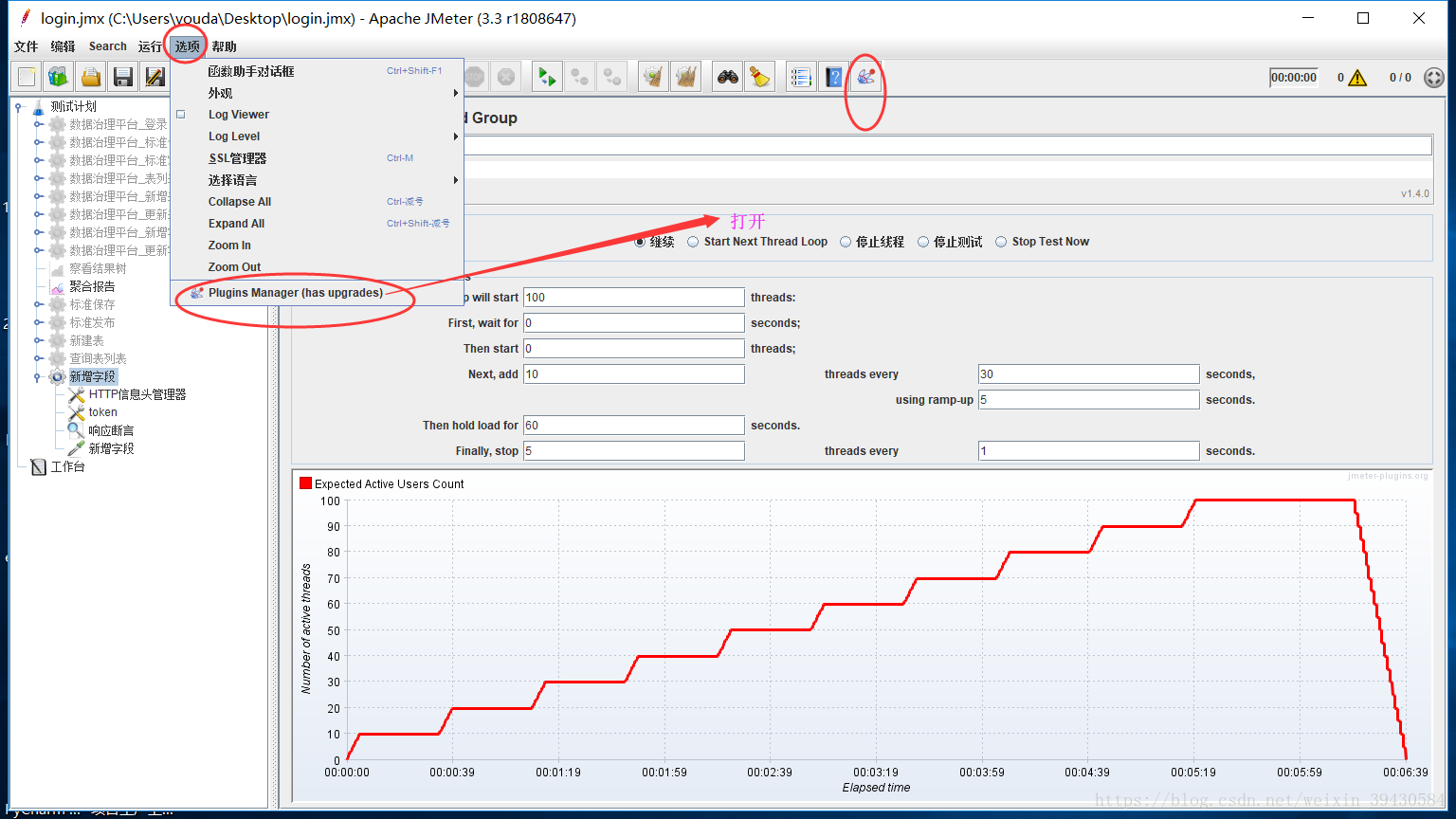Click the broom Reset Search icon
1456x819 pixels.
[x=759, y=77]
